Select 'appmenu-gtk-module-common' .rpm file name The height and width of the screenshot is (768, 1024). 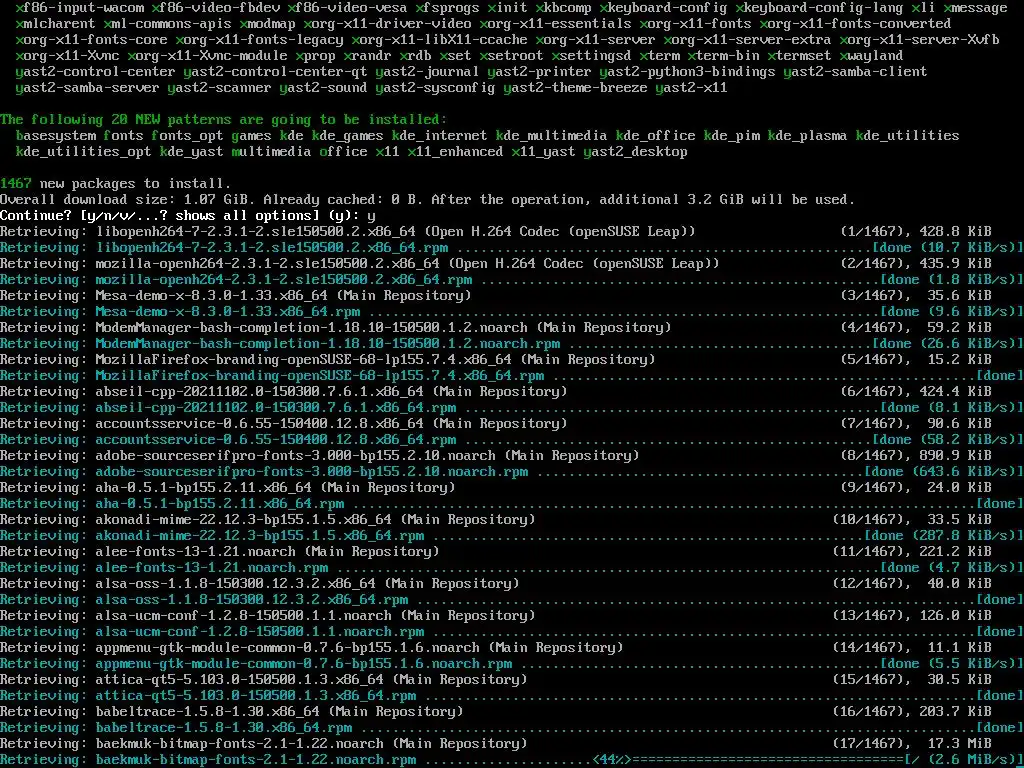coord(304,664)
